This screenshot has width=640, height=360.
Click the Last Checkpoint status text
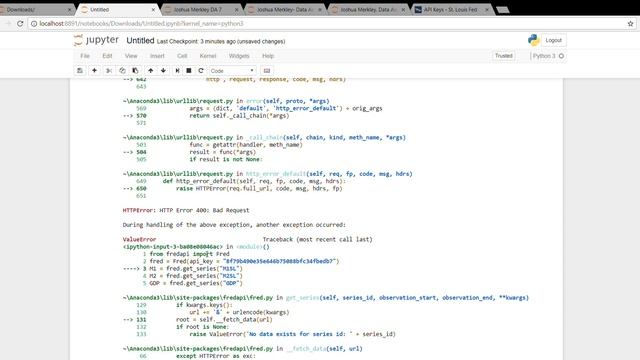point(221,42)
